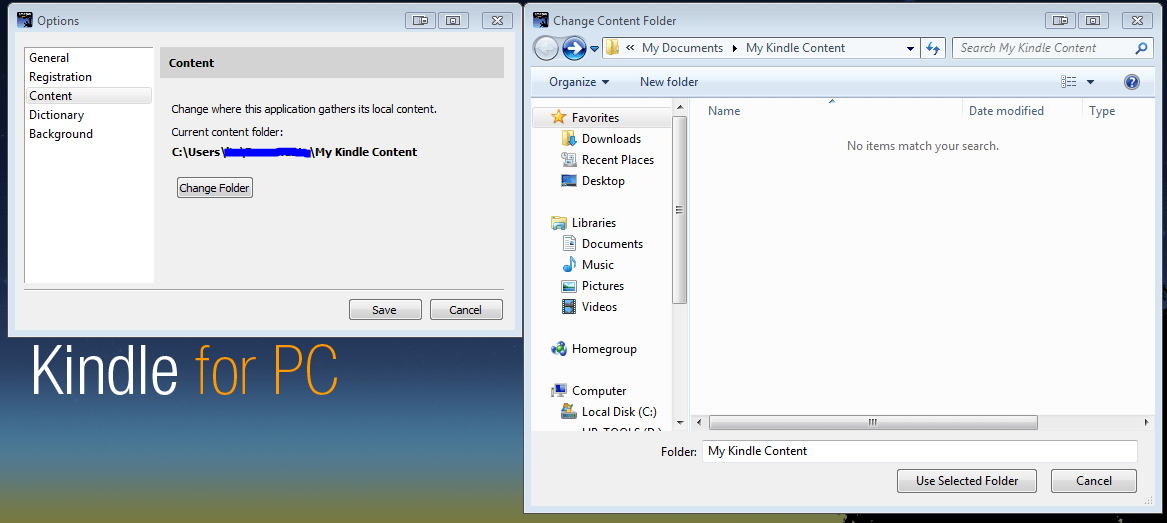Click the path breadcrumb double chevron

pos(630,48)
